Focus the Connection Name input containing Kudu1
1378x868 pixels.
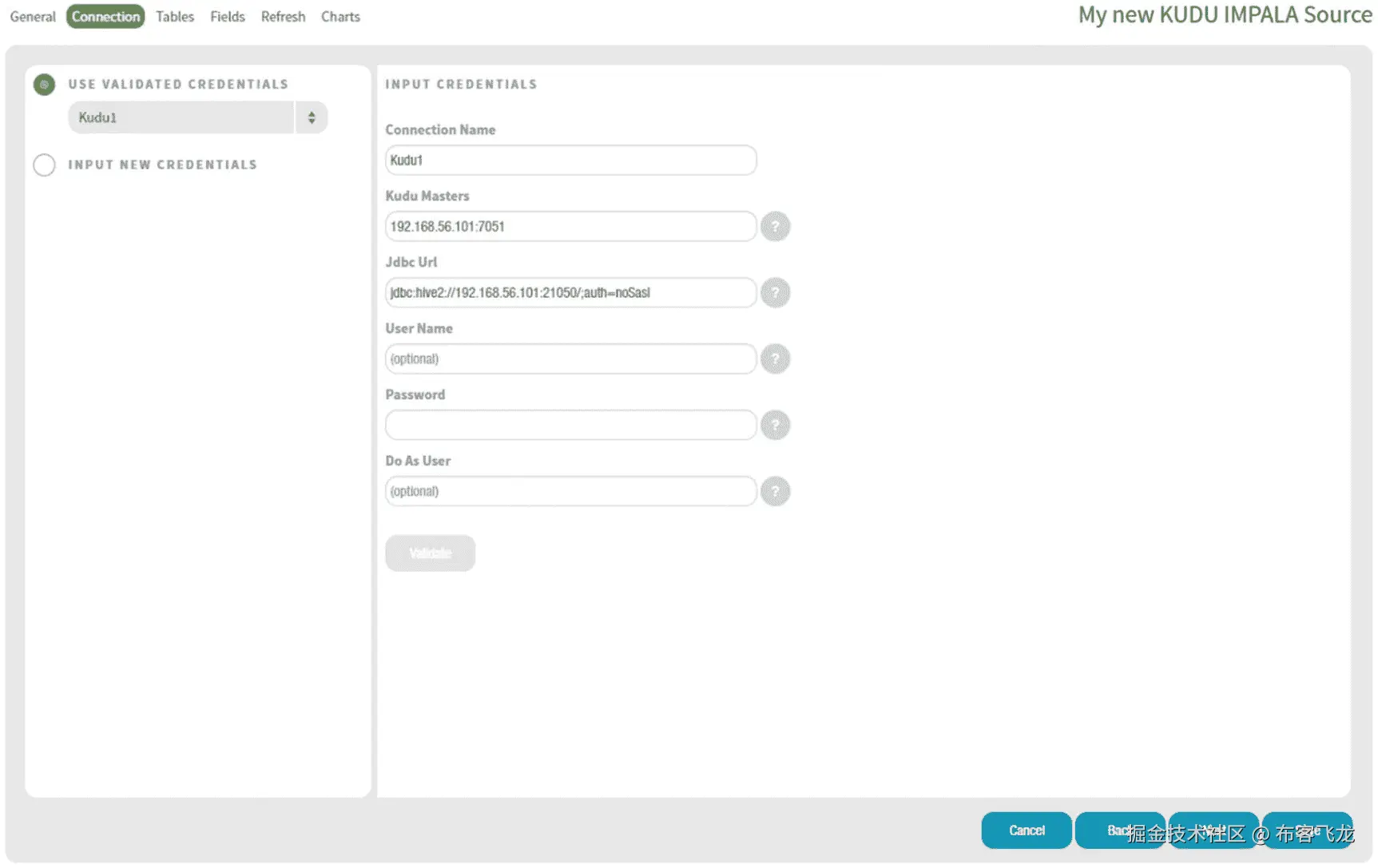pyautogui.click(x=571, y=161)
